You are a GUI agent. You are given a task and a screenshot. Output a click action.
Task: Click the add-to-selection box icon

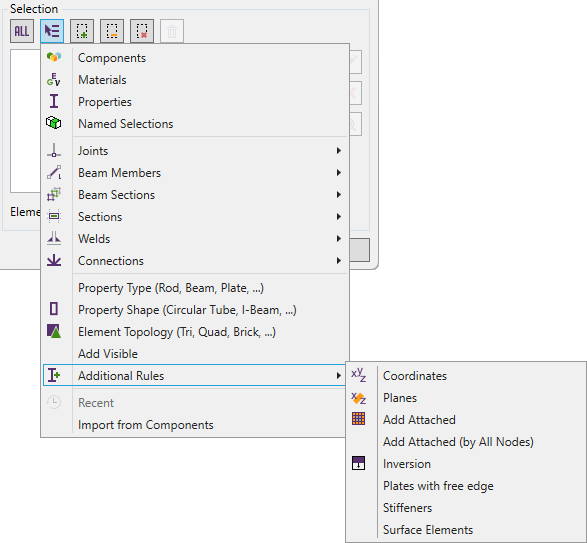tap(82, 31)
